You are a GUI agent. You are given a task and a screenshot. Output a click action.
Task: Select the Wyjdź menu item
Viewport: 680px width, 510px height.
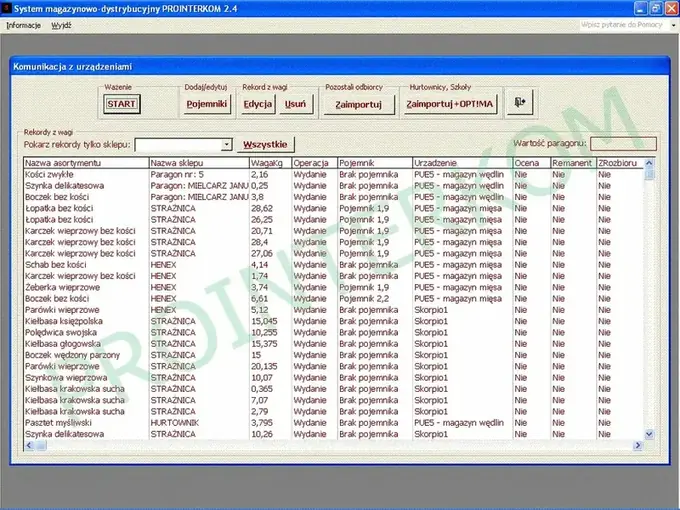click(61, 25)
